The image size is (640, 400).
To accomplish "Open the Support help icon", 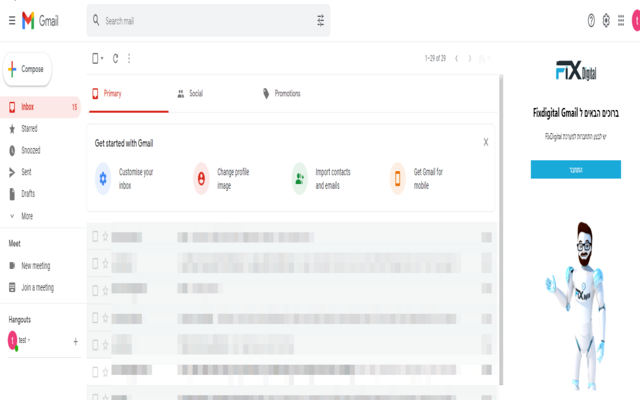I will pyautogui.click(x=591, y=20).
